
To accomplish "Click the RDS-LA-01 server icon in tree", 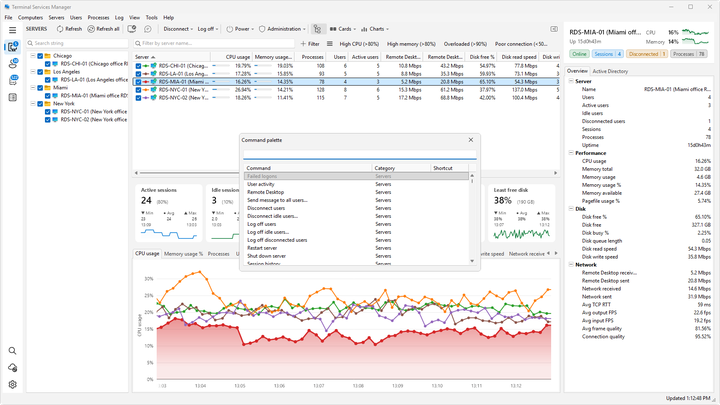I will (x=55, y=79).
